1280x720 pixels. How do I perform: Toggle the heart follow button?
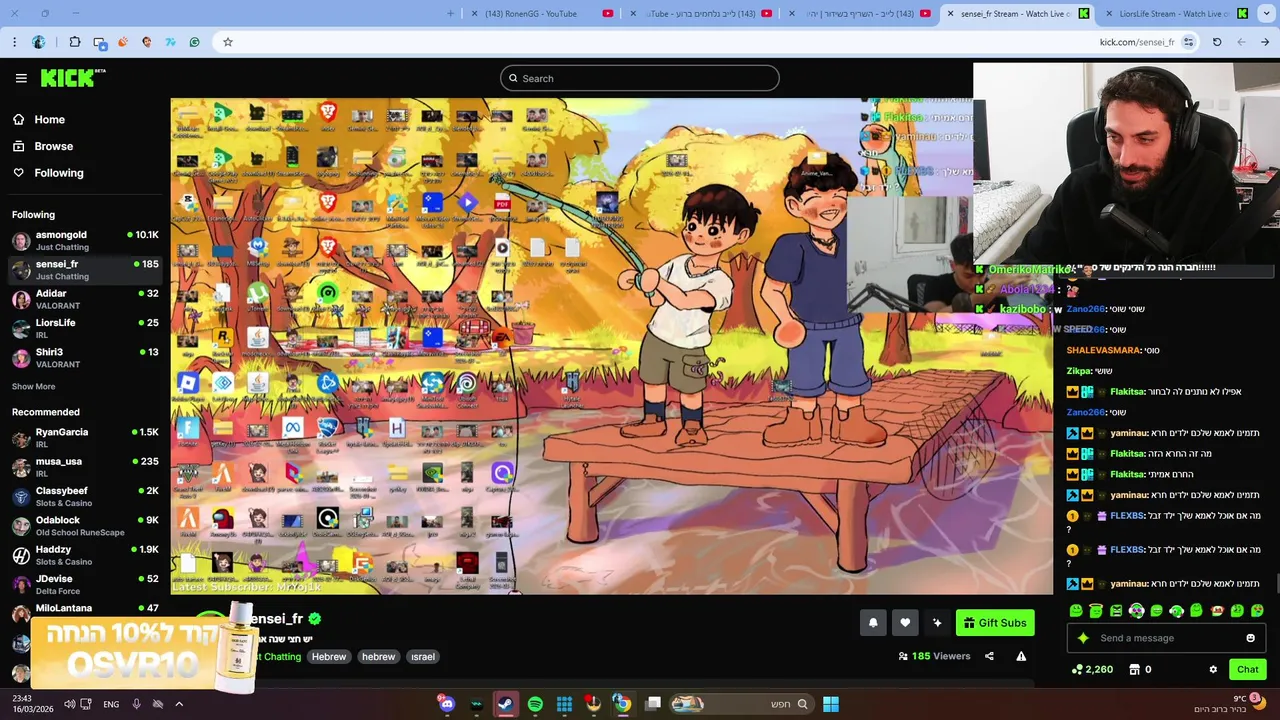coord(905,623)
